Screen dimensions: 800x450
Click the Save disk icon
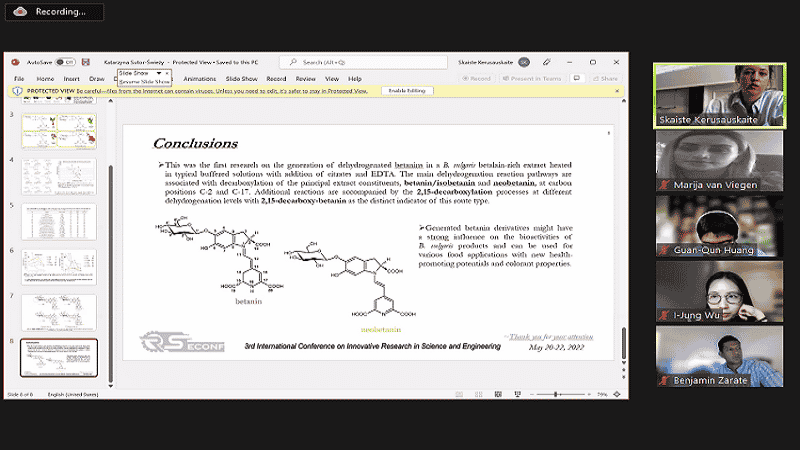click(x=86, y=62)
